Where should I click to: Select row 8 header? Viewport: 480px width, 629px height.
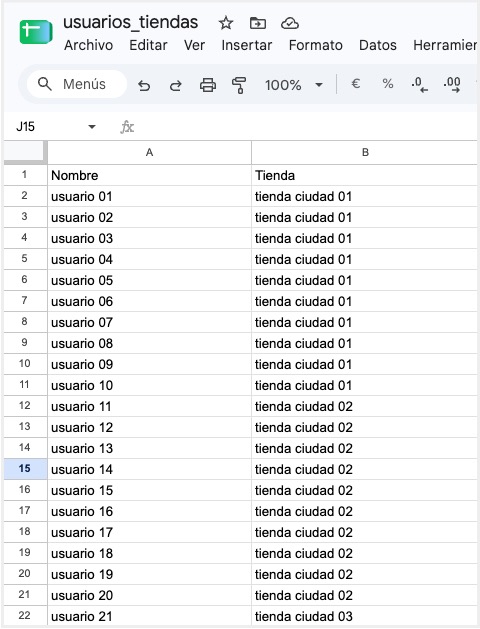25,322
